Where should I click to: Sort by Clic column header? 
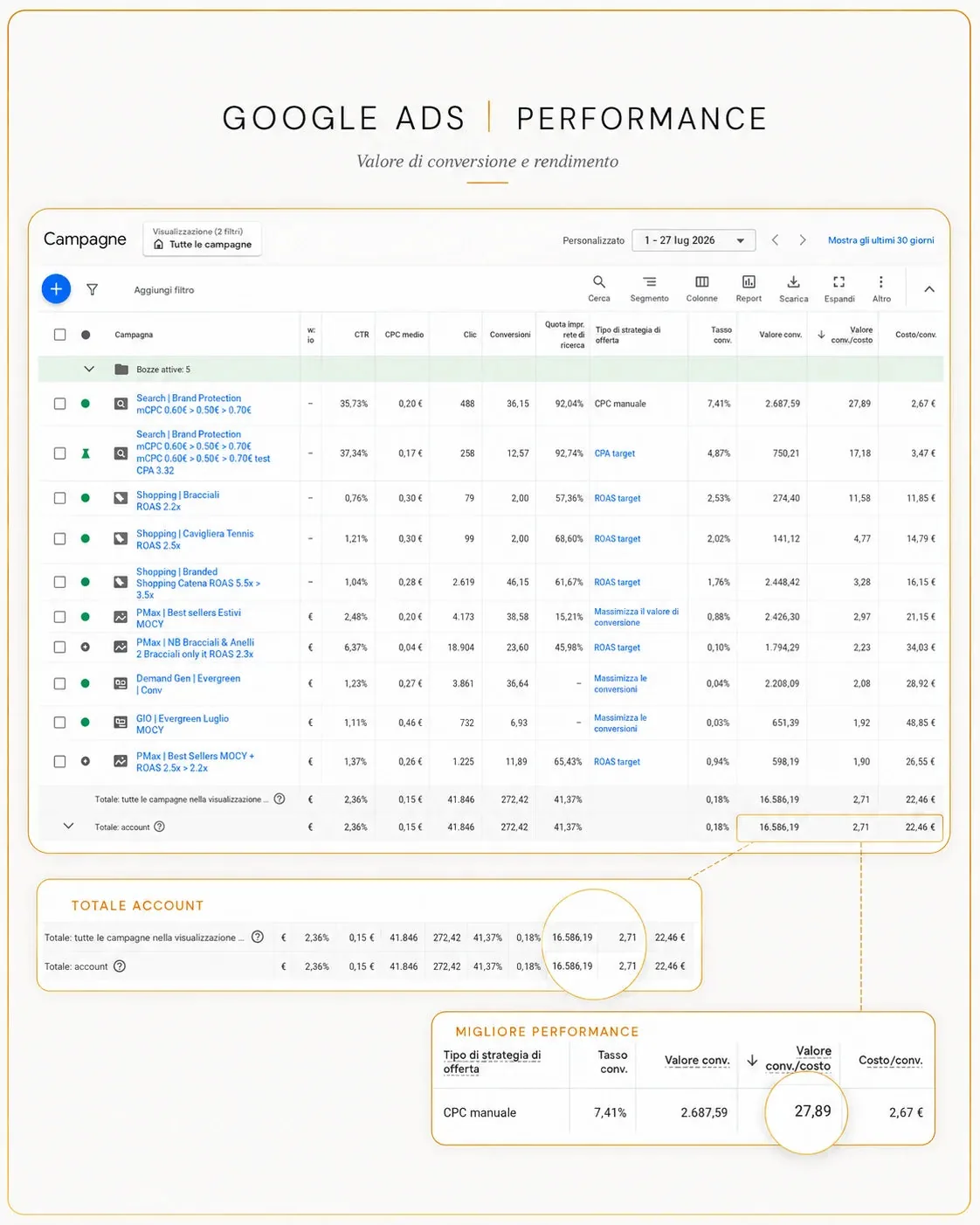click(470, 335)
